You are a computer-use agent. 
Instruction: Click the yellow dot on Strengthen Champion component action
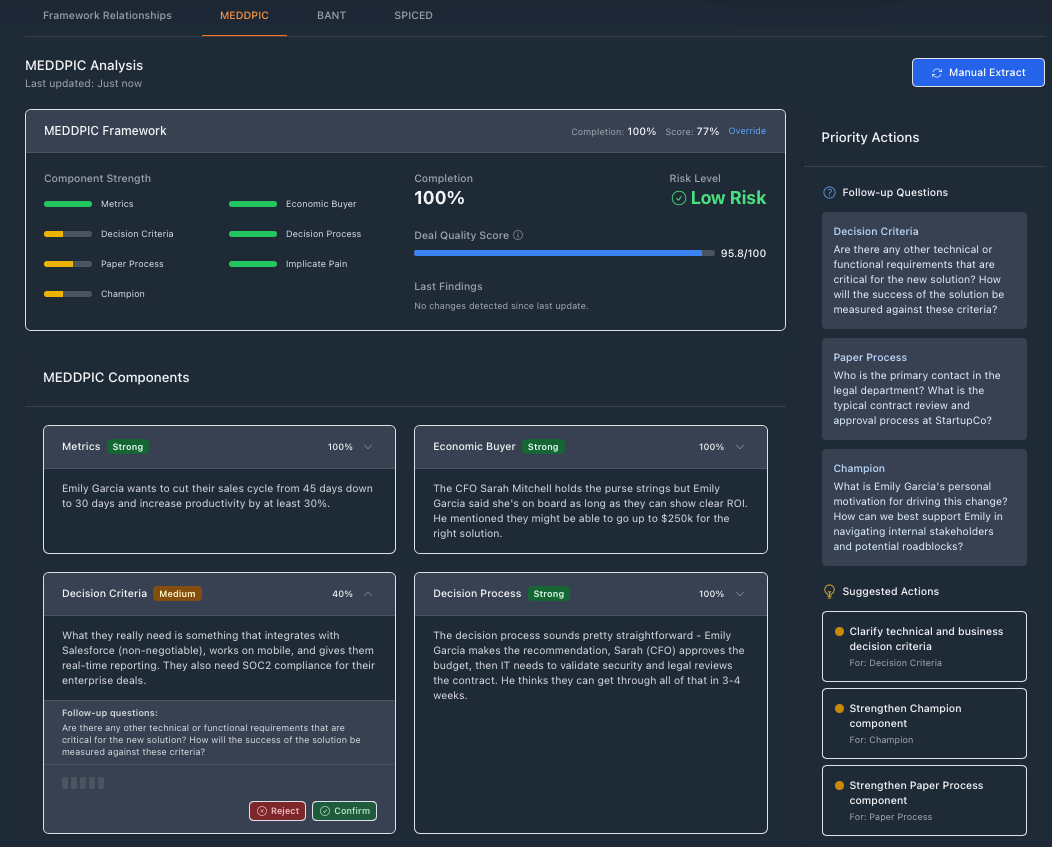tap(840, 708)
